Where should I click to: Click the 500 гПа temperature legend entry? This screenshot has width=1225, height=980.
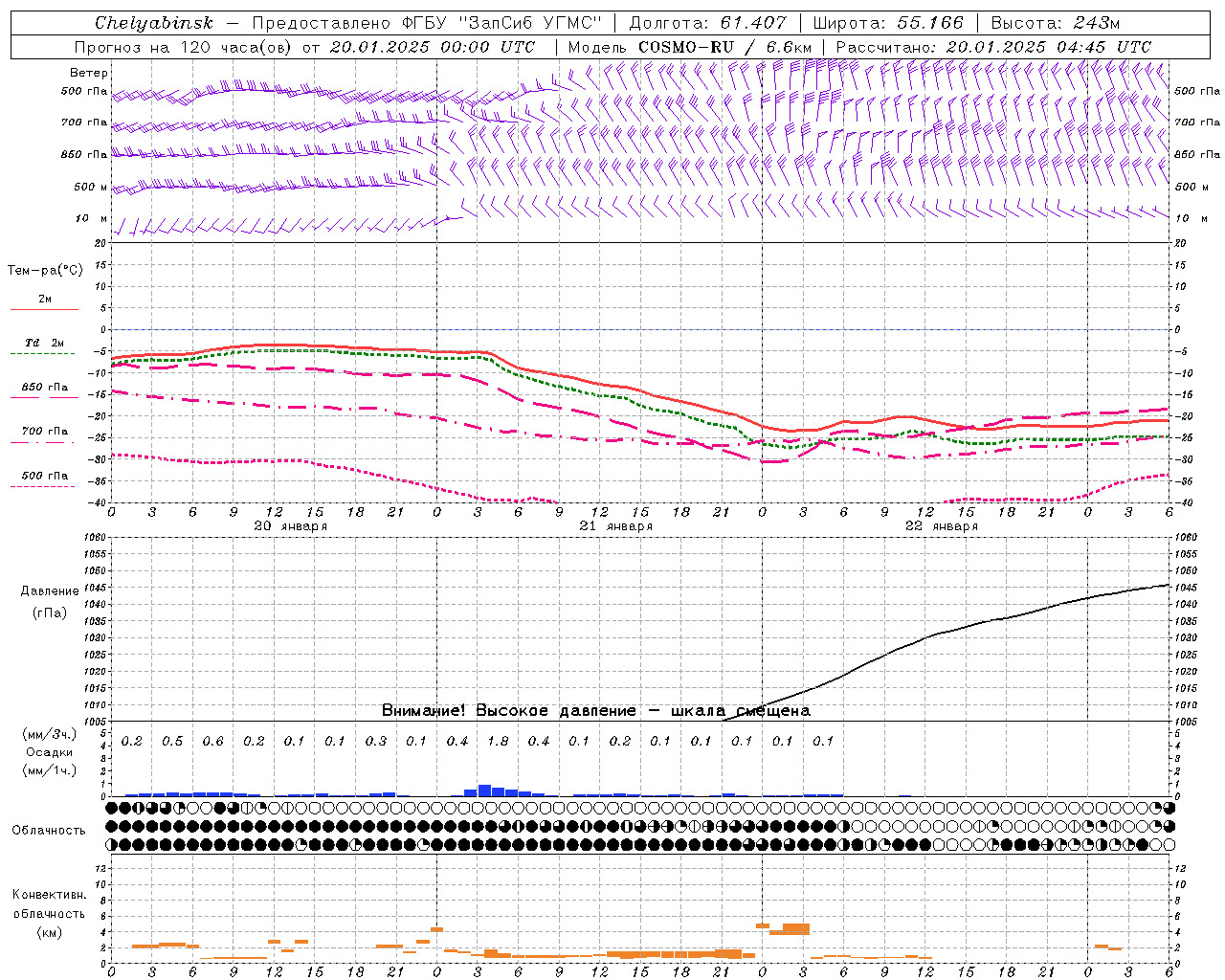[44, 476]
